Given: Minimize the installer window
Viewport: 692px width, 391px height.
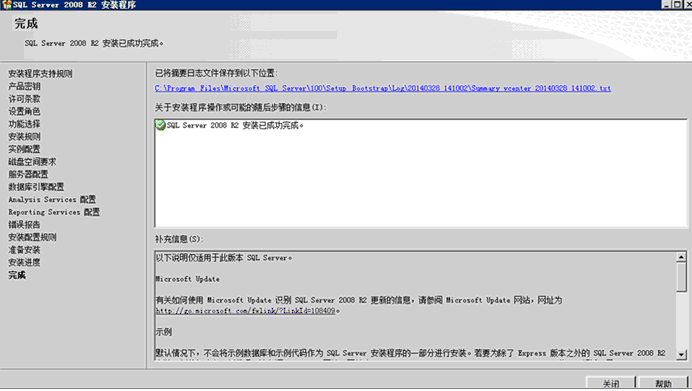Looking at the screenshot, I should [x=667, y=5].
